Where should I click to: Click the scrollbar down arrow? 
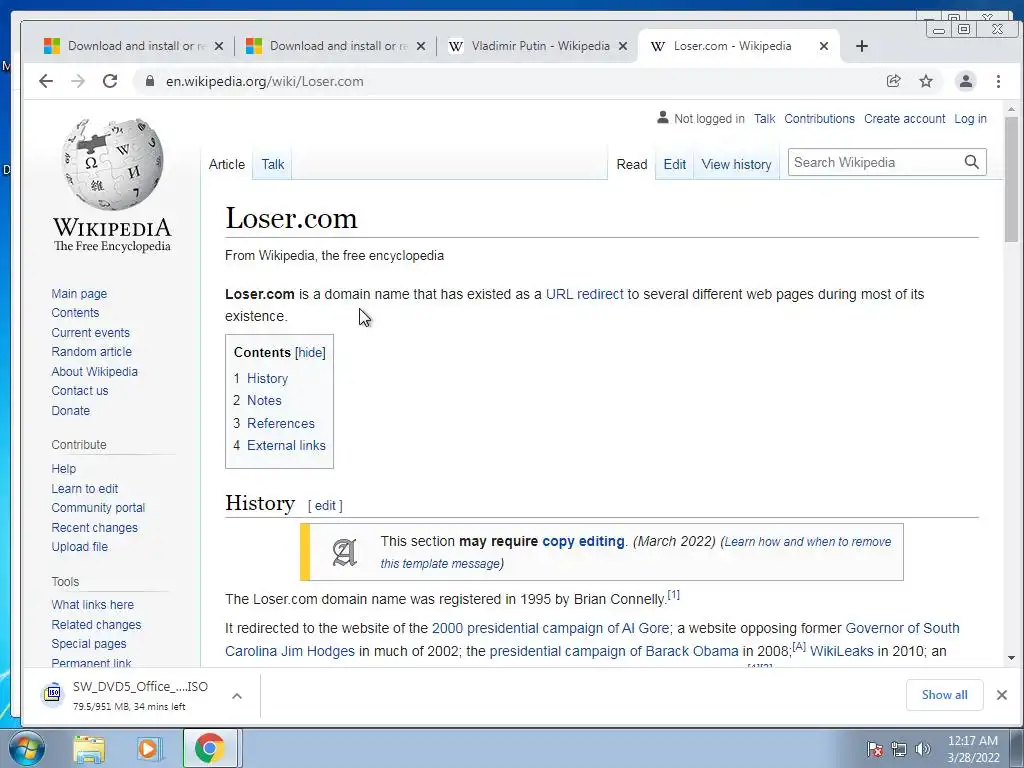pyautogui.click(x=1011, y=658)
